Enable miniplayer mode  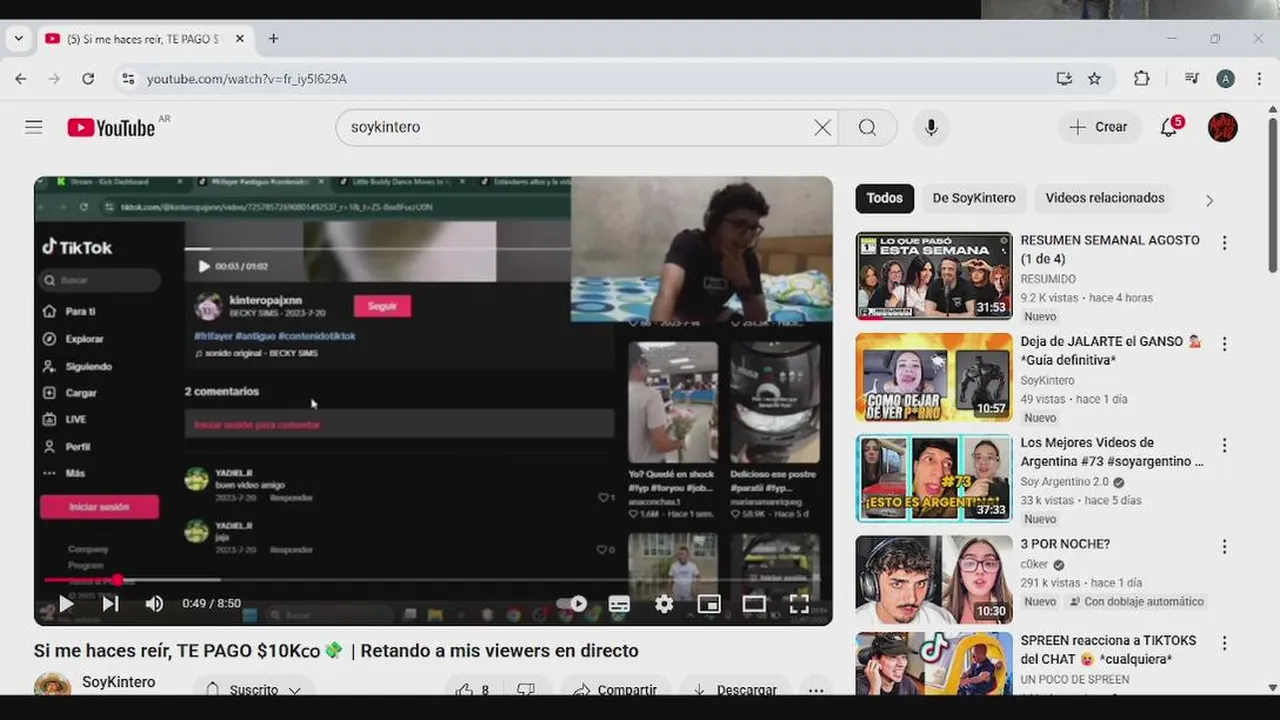[709, 603]
